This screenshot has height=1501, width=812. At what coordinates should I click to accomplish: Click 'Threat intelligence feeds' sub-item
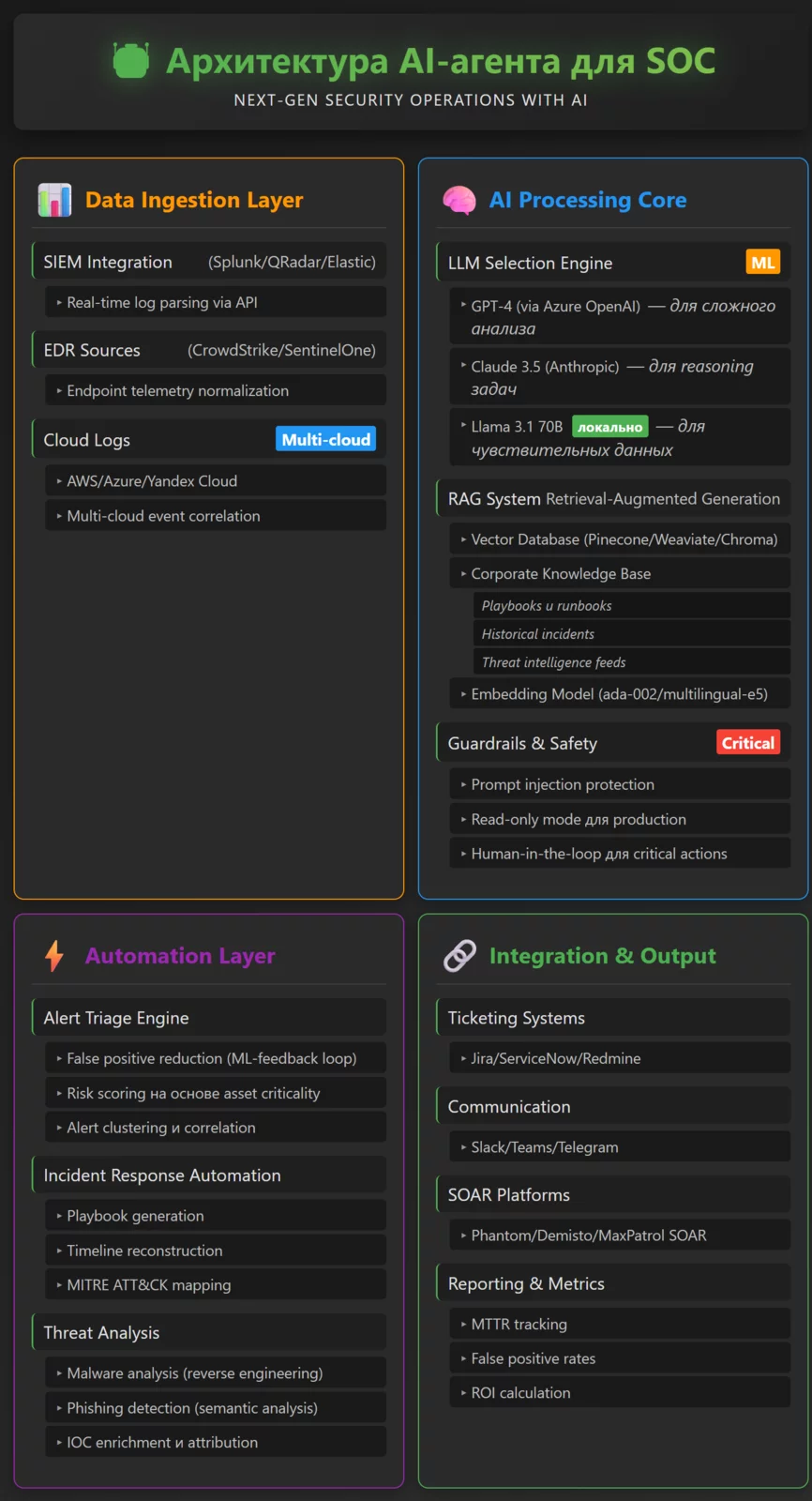click(x=633, y=662)
